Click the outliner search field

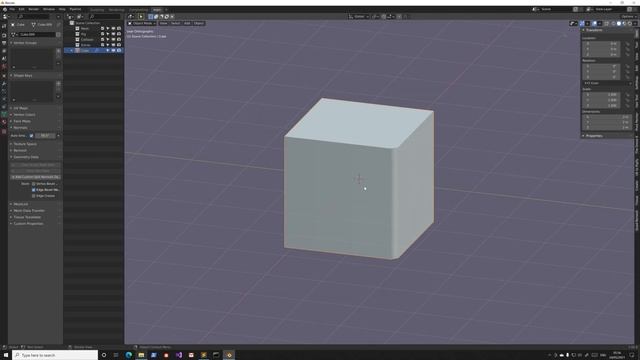point(105,16)
